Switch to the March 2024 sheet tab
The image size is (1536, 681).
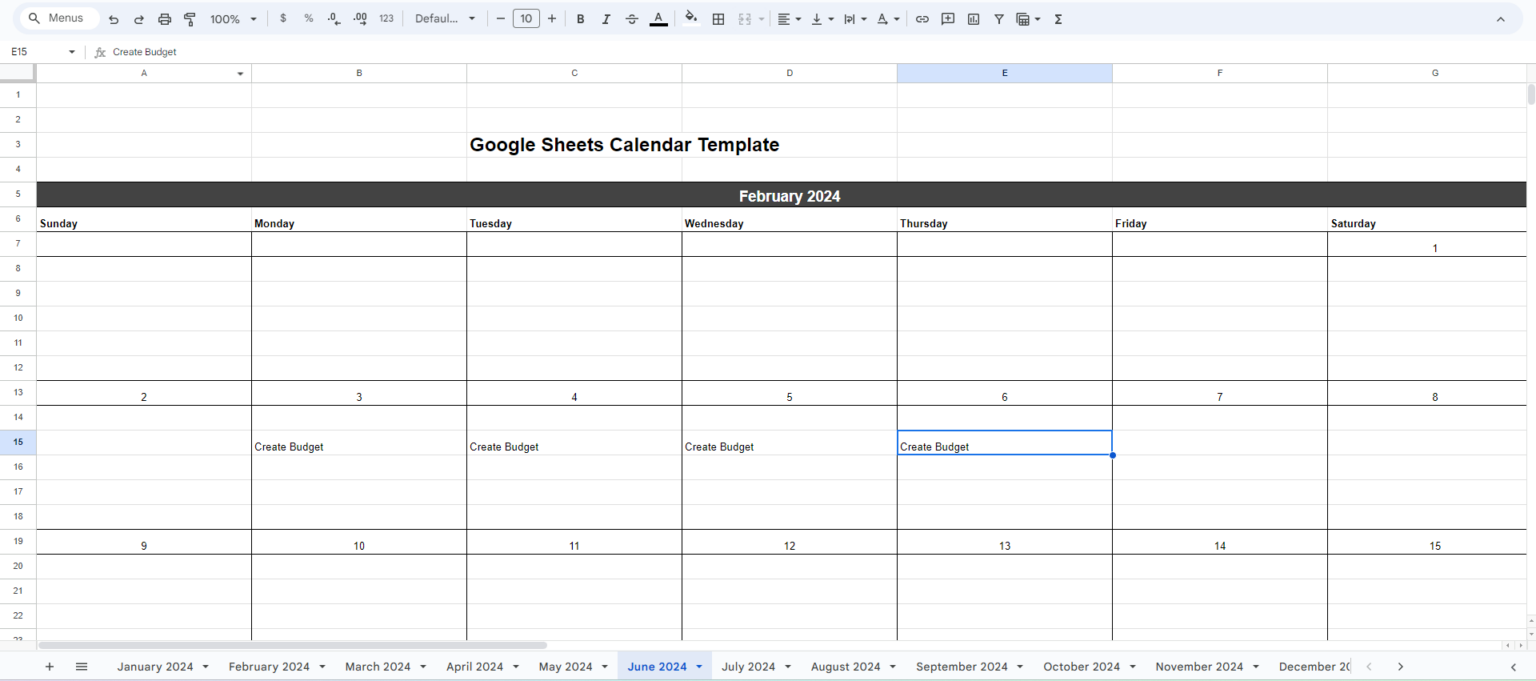(x=378, y=666)
